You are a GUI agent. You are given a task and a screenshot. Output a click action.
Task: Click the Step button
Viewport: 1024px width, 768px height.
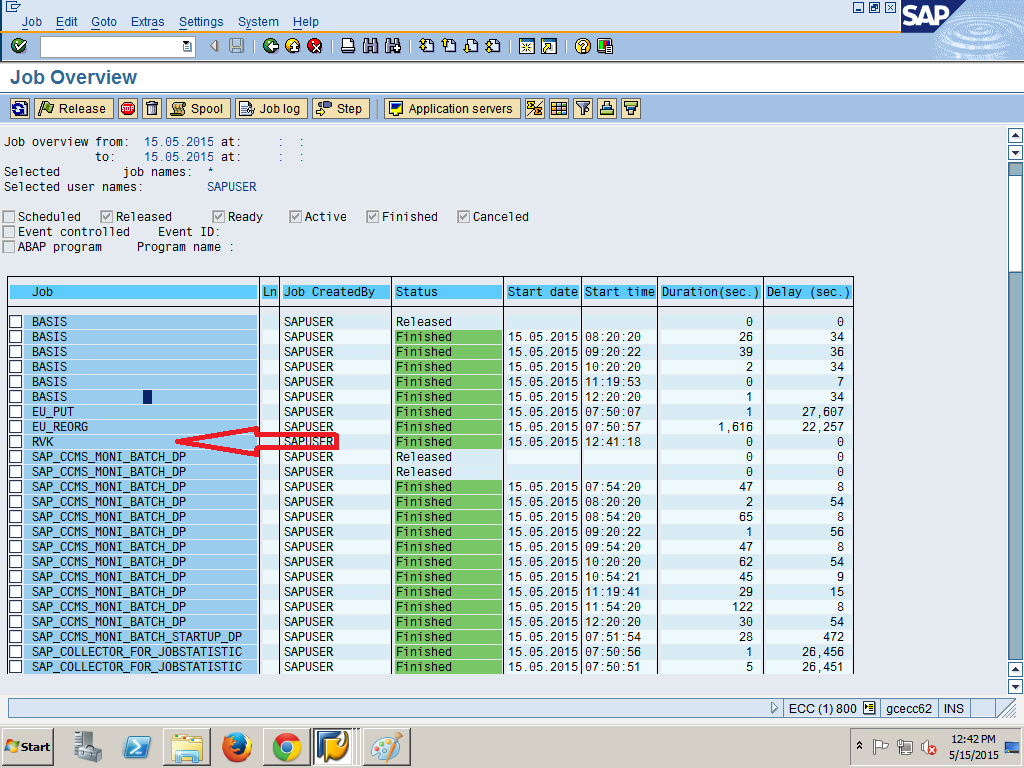[x=341, y=108]
